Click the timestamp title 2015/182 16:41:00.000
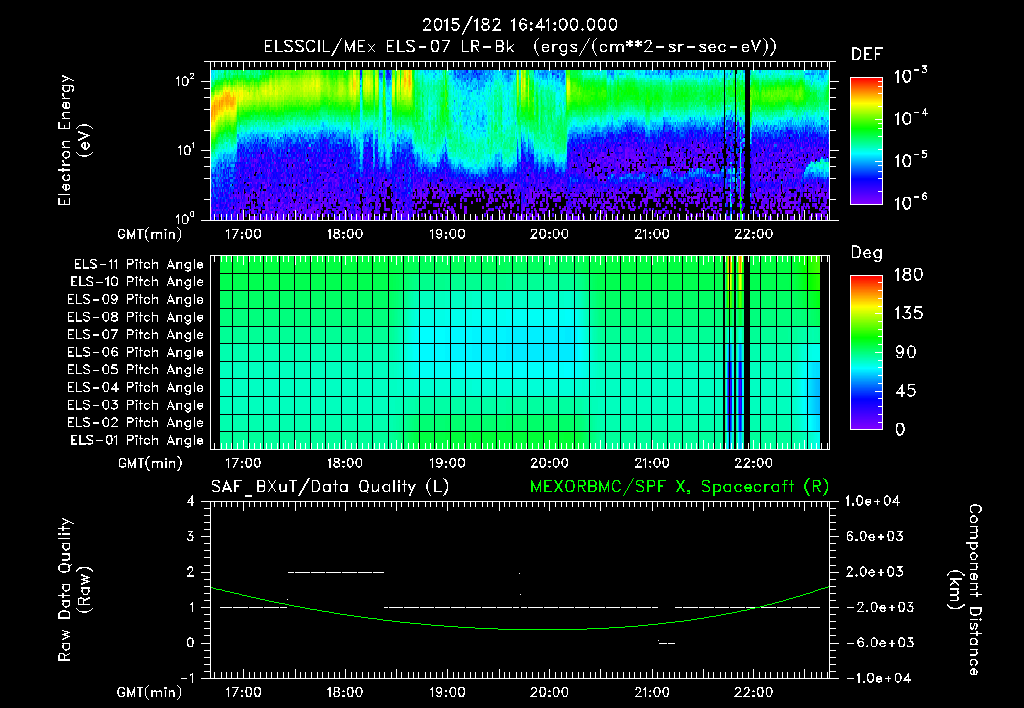Screen dimensions: 1024x708 point(519,25)
